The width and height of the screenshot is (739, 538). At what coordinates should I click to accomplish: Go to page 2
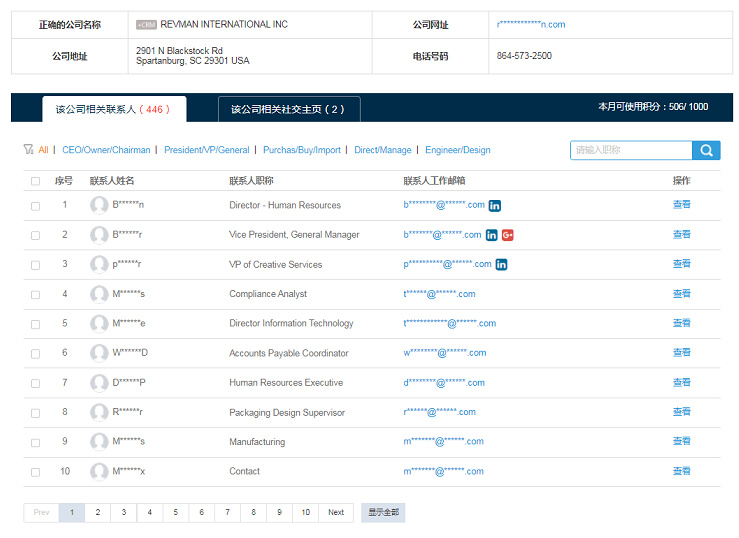[x=98, y=513]
